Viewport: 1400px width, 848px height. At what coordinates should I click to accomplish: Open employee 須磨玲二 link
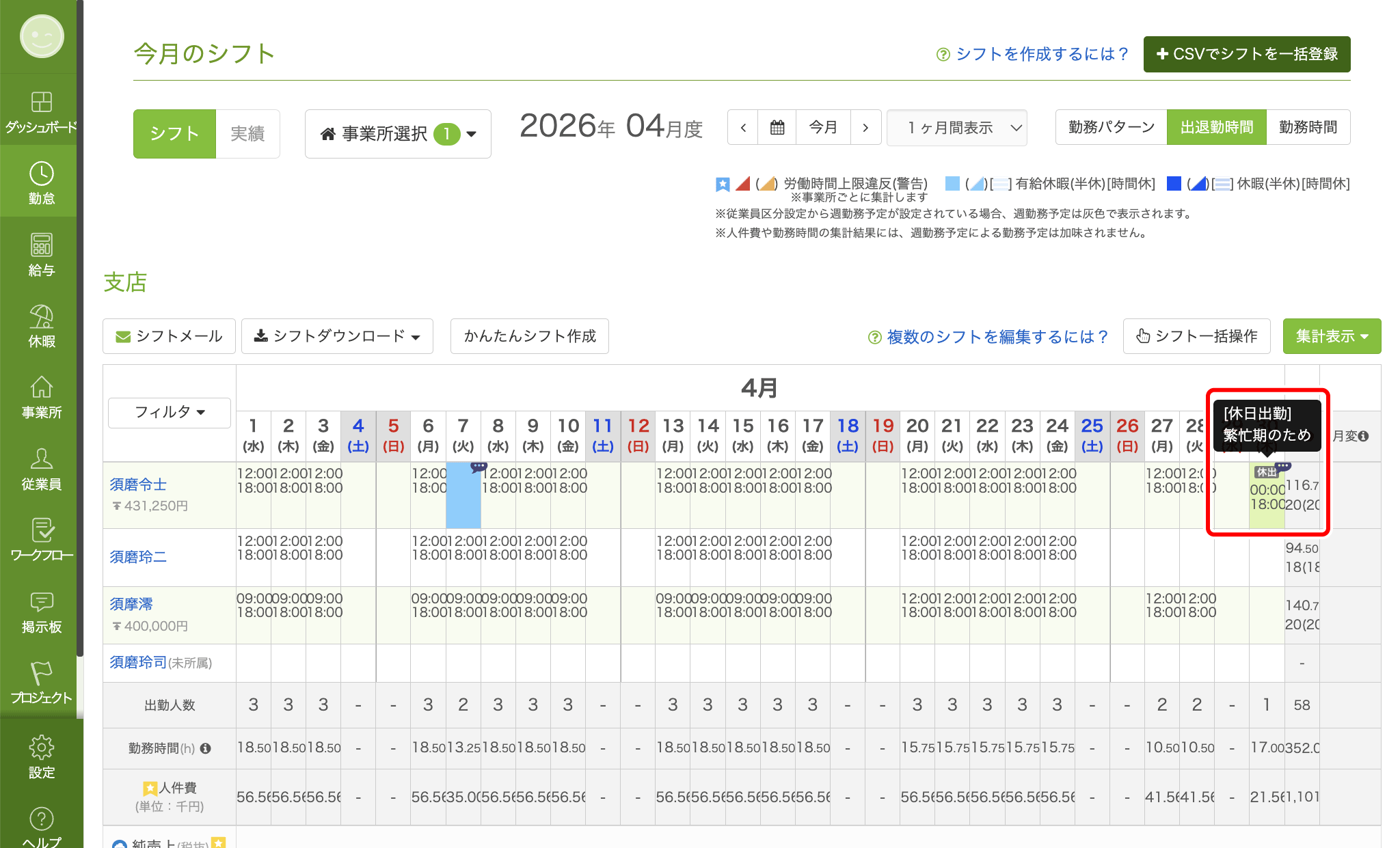click(x=138, y=557)
